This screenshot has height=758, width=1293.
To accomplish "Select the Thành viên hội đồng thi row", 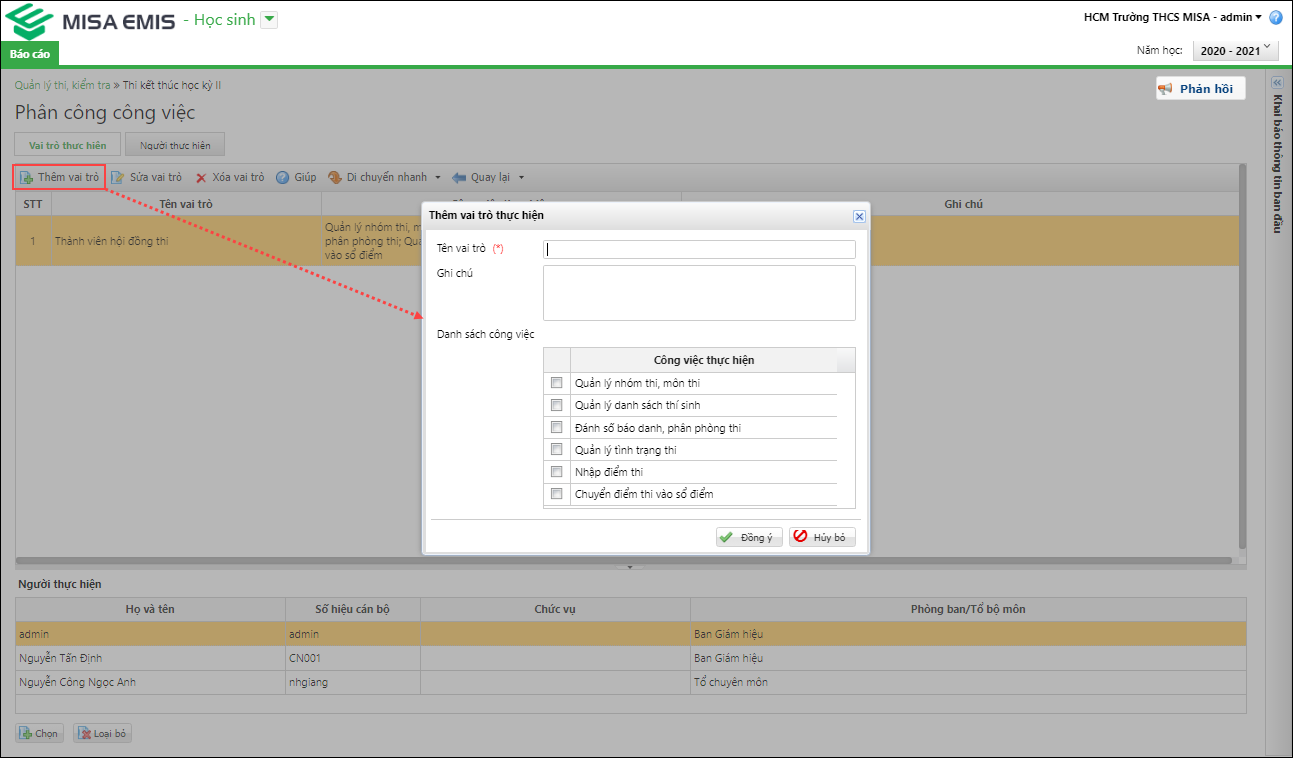I will pyautogui.click(x=627, y=241).
